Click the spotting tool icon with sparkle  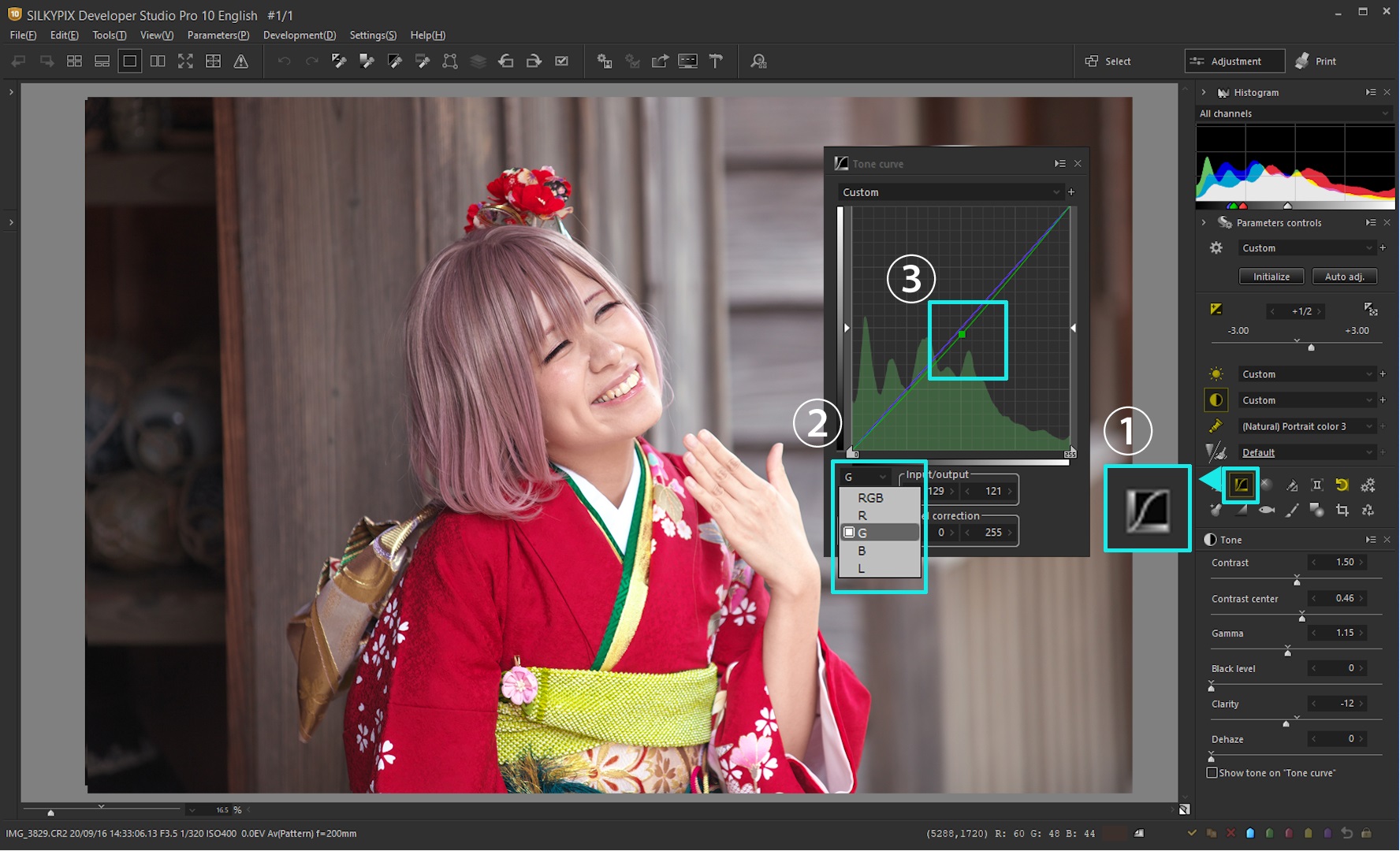[x=1216, y=511]
